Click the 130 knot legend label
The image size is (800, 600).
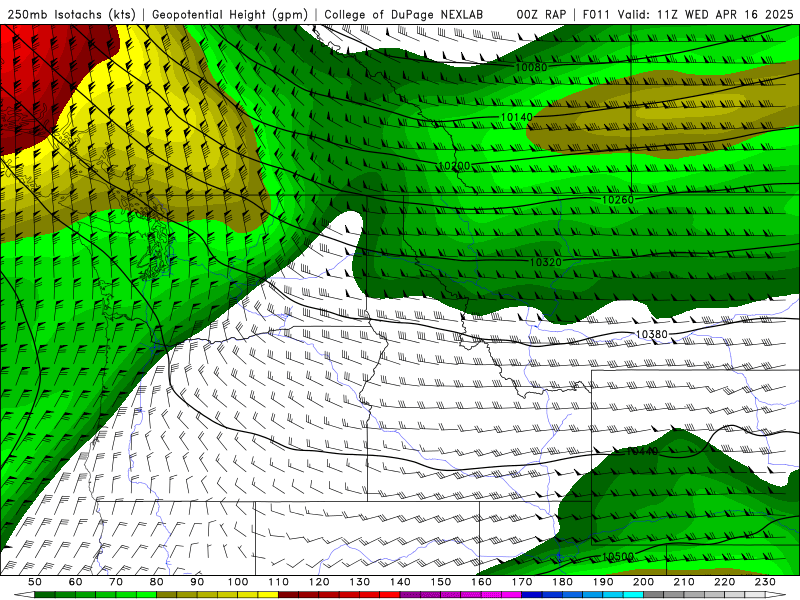click(x=360, y=582)
